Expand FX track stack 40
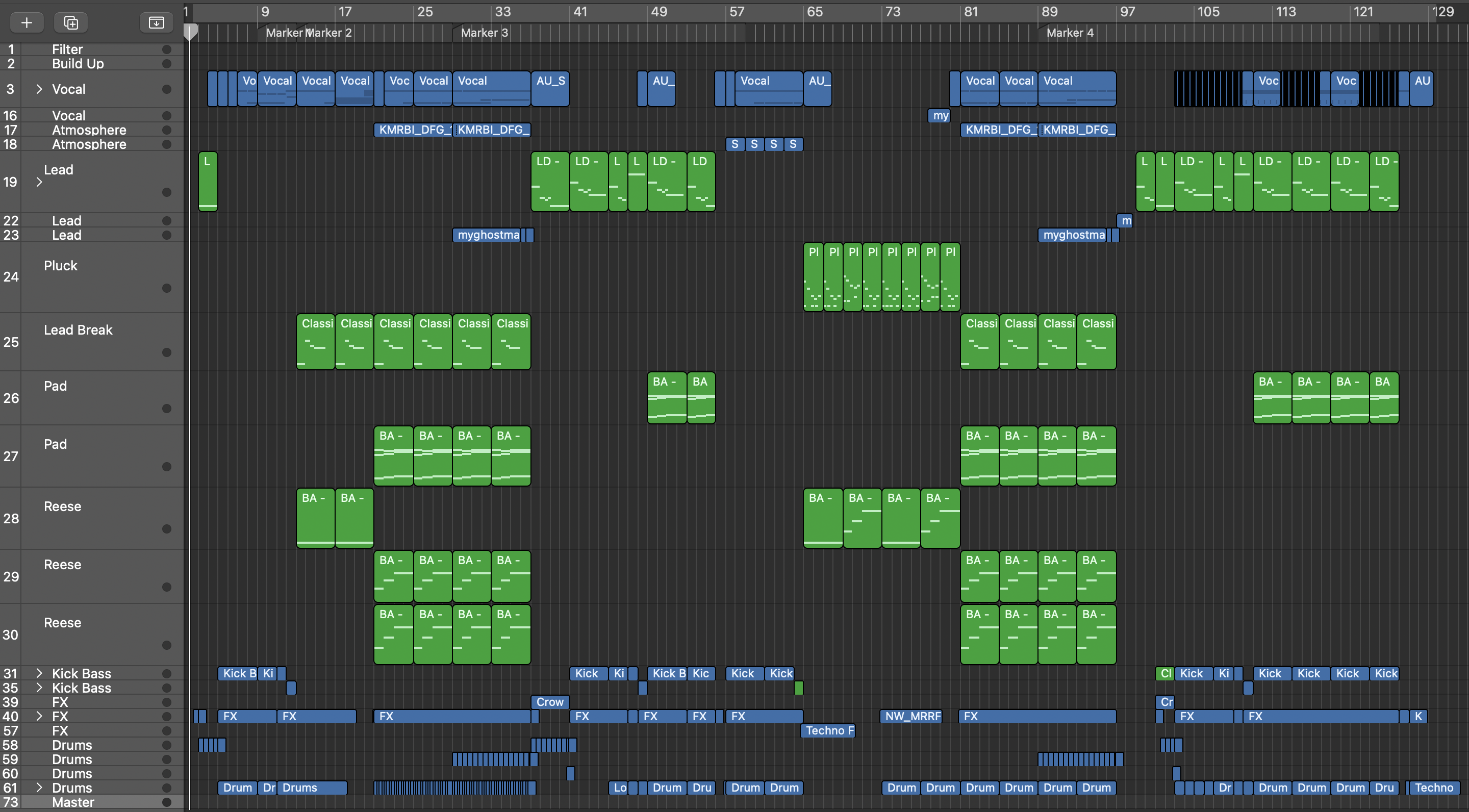The height and width of the screenshot is (812, 1469). (39, 716)
